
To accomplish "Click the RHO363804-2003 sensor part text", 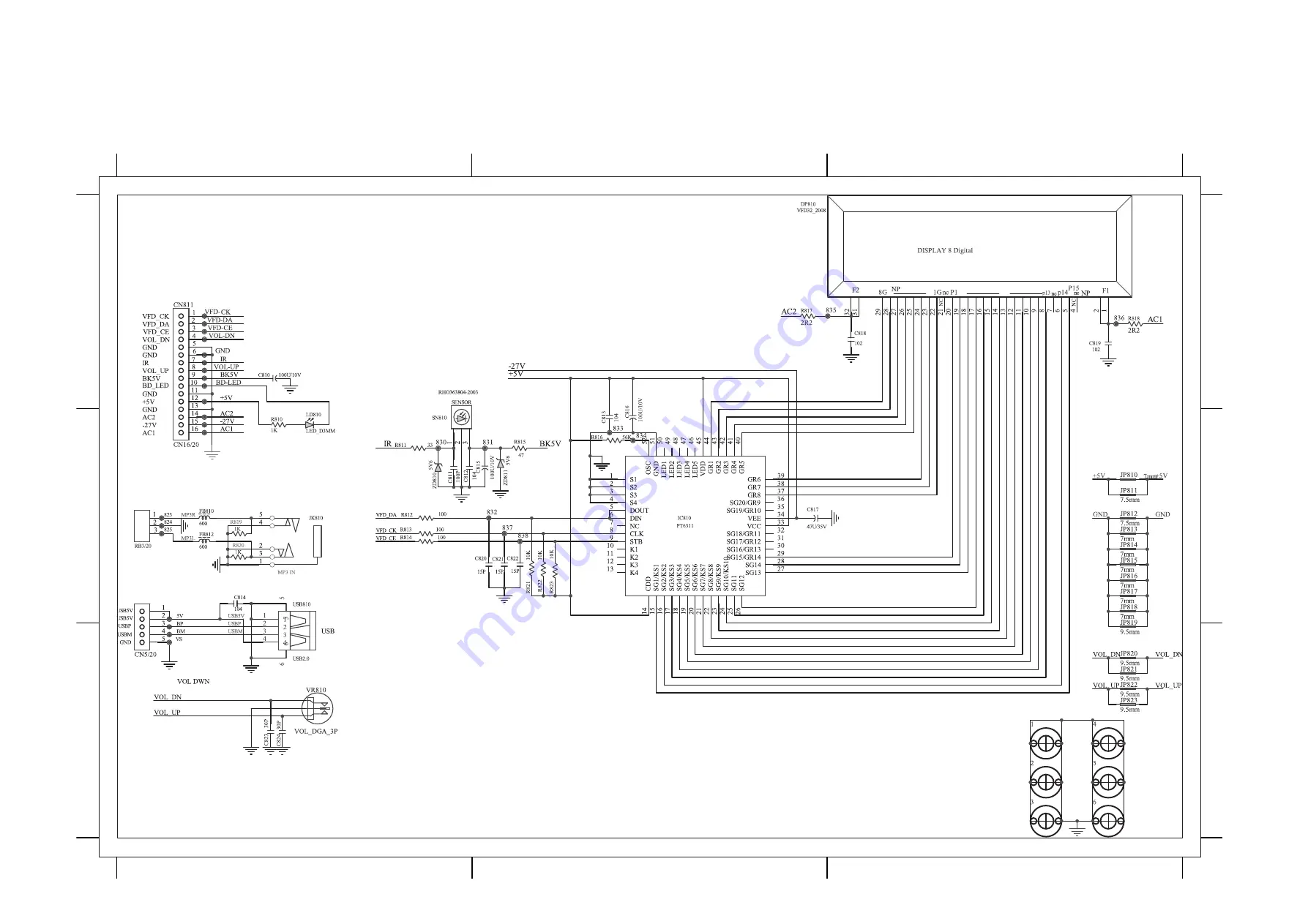I will click(x=458, y=392).
